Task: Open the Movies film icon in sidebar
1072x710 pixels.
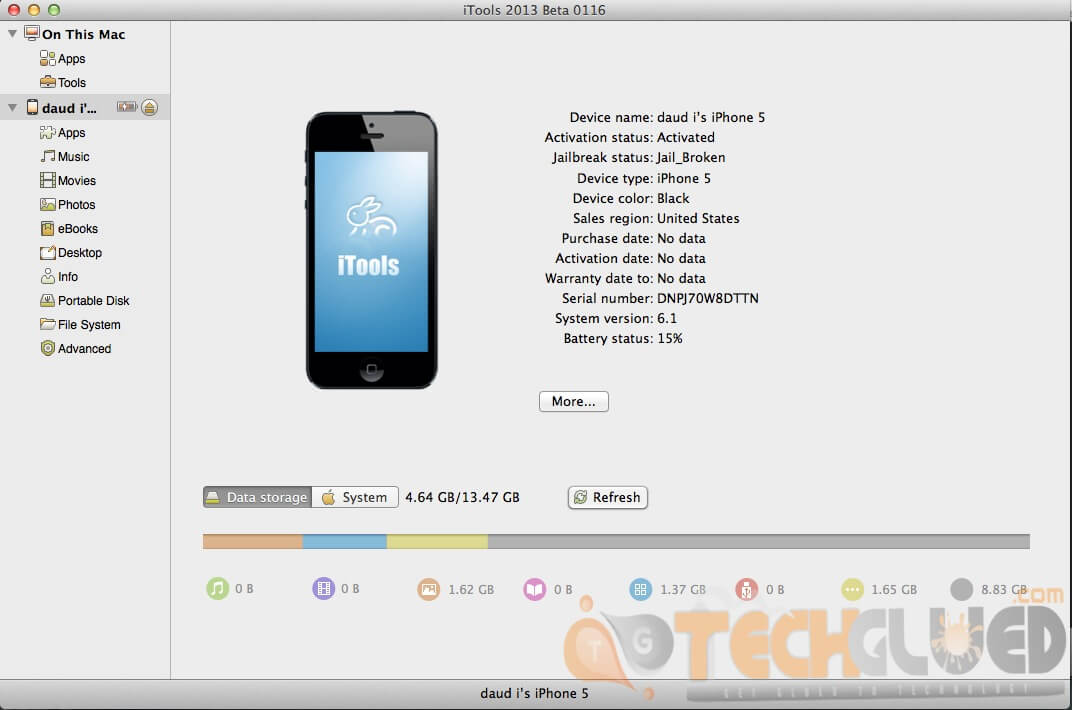Action: coord(47,180)
